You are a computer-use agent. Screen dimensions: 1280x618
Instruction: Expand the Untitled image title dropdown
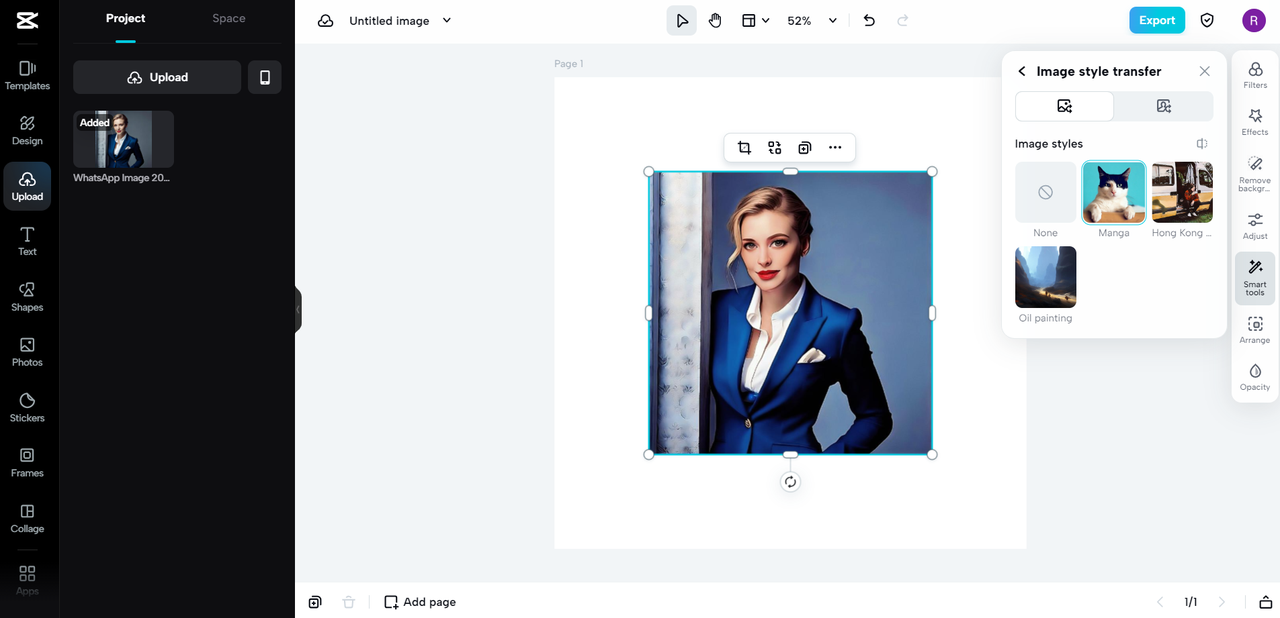point(447,20)
